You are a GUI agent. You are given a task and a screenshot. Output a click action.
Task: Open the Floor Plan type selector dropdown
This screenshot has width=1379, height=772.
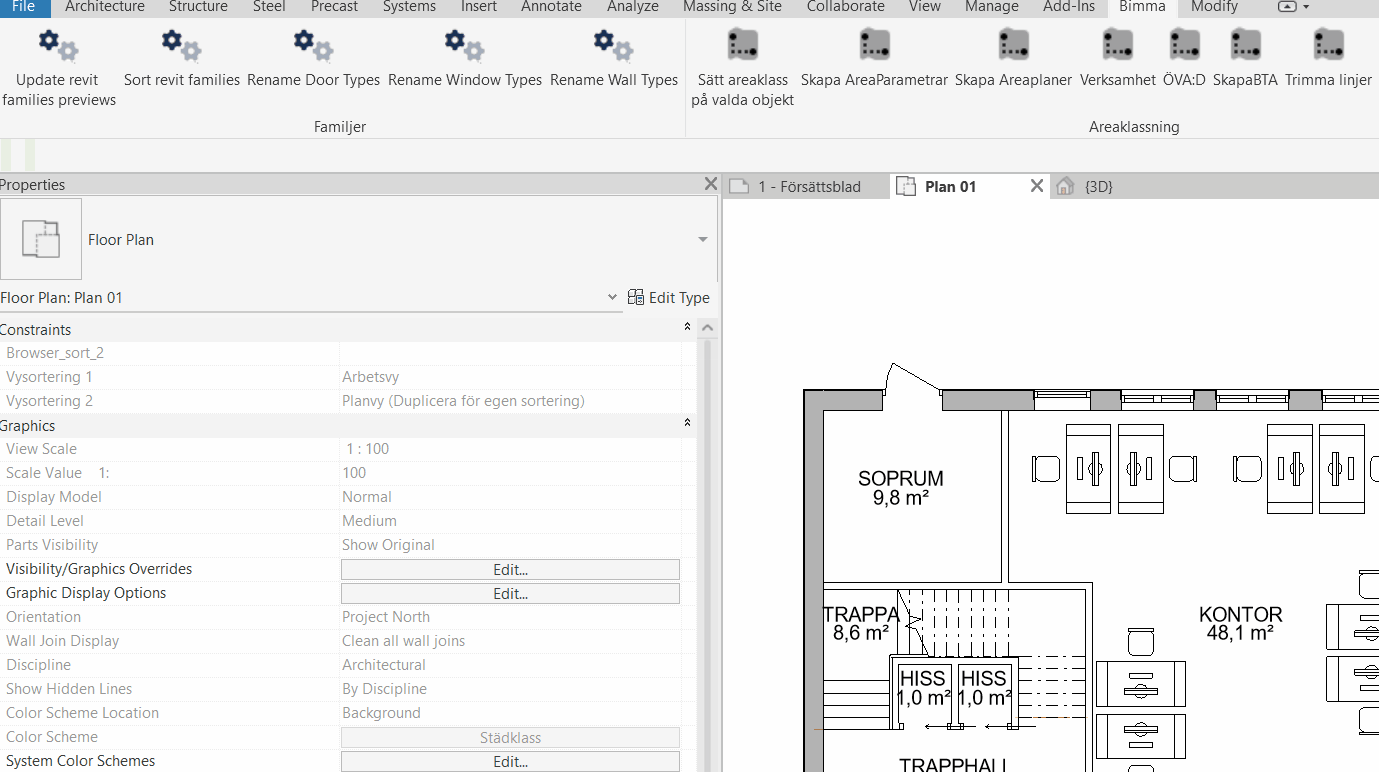(703, 240)
